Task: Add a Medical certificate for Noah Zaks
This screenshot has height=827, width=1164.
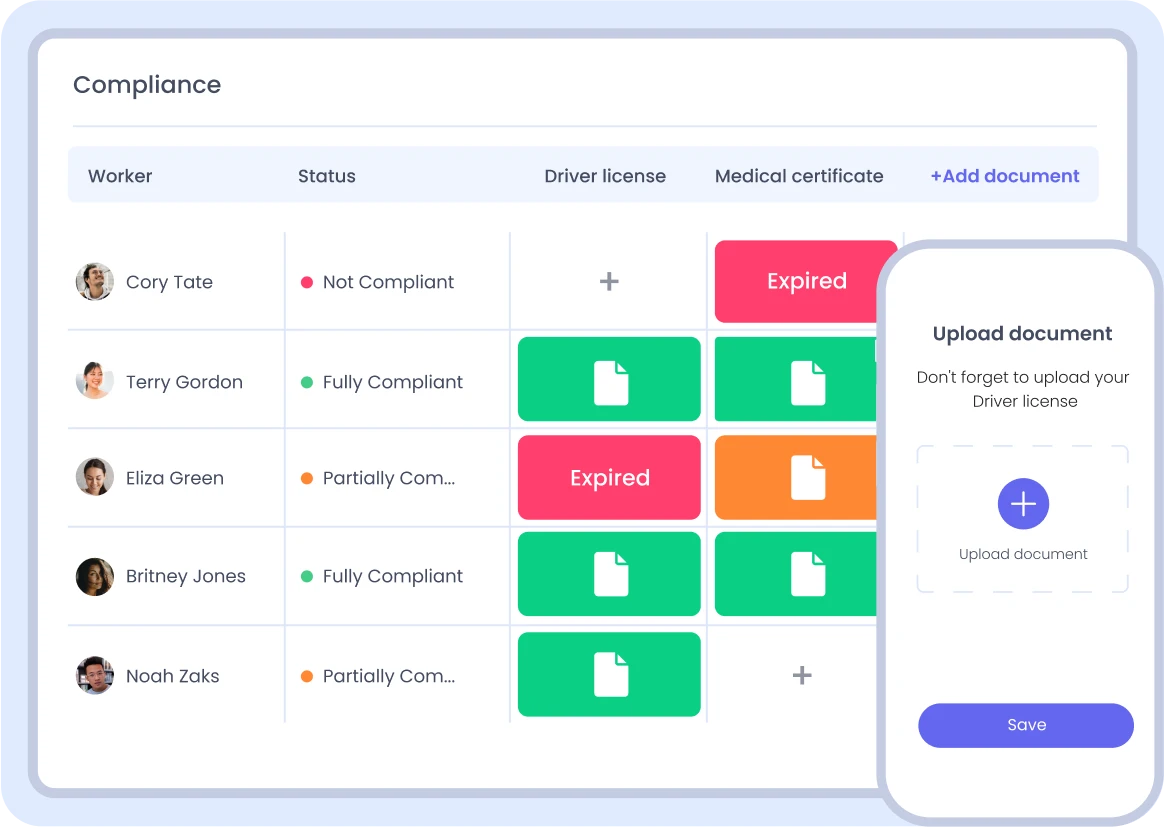Action: coord(801,675)
